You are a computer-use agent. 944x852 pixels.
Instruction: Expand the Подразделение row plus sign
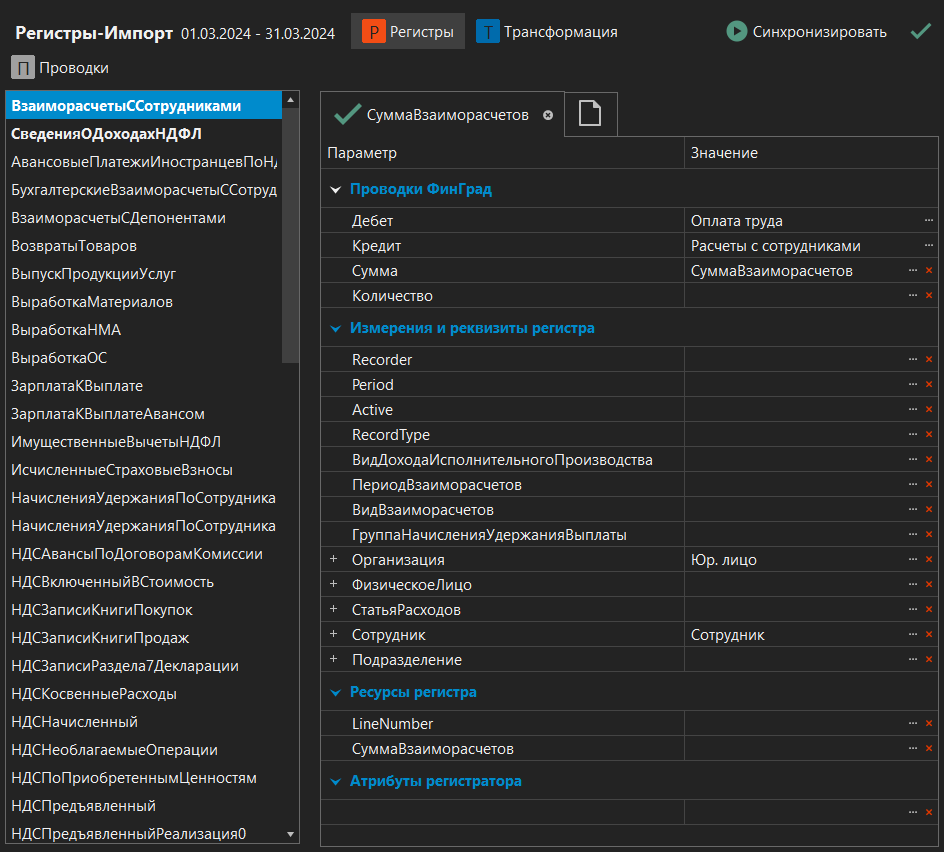point(334,660)
